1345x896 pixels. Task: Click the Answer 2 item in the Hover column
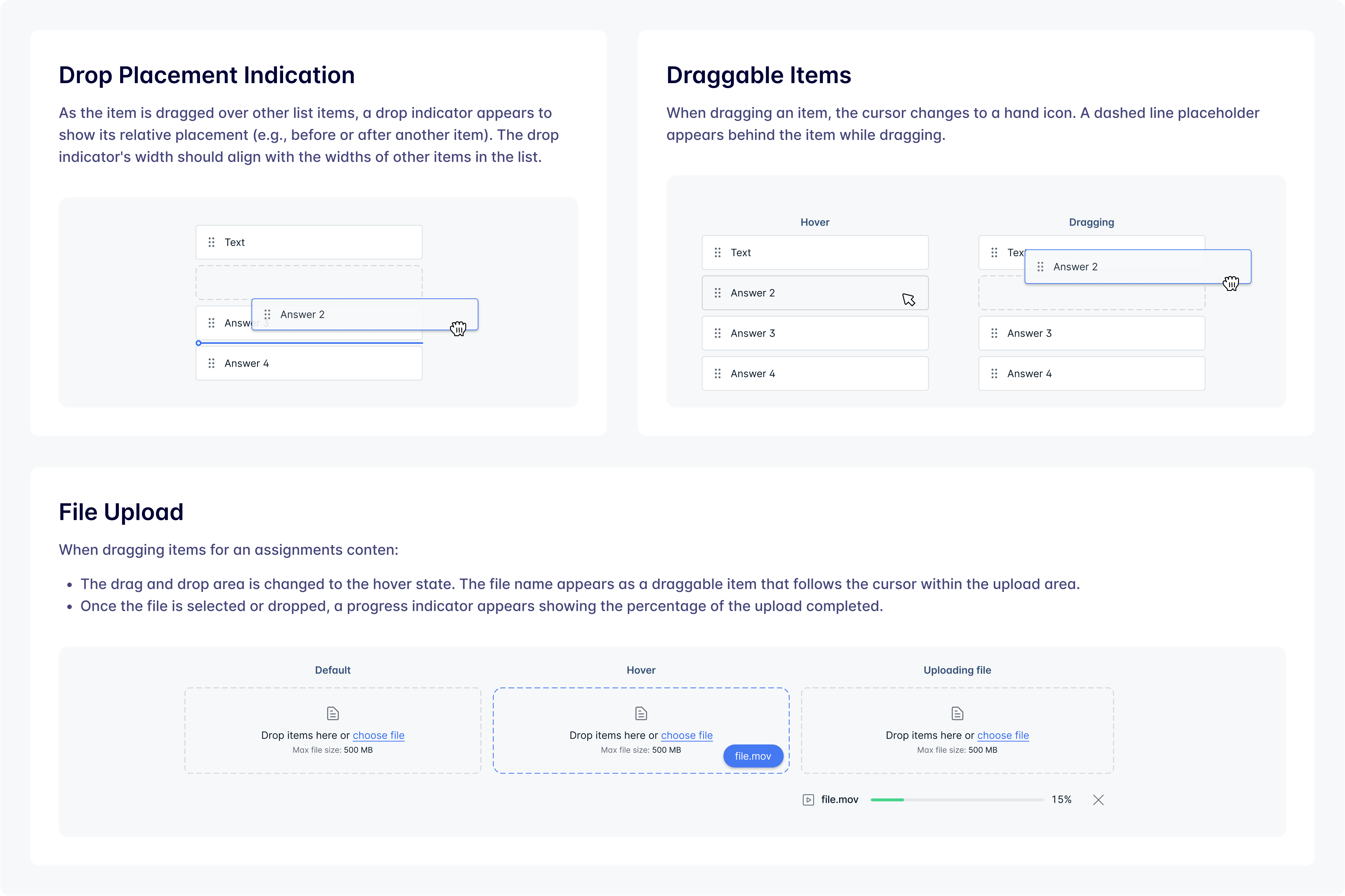(815, 292)
